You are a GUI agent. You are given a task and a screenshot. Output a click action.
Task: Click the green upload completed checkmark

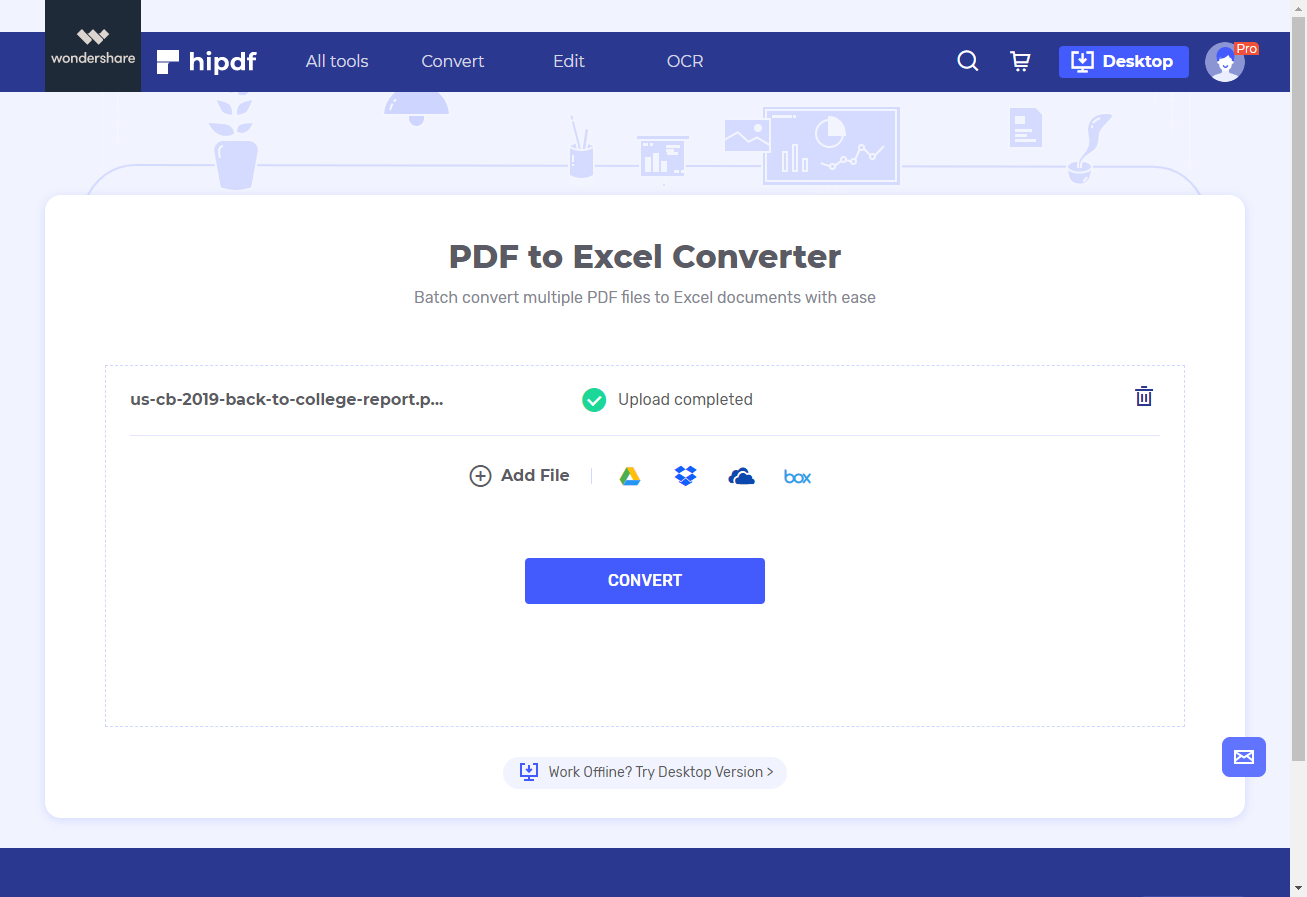pyautogui.click(x=594, y=400)
